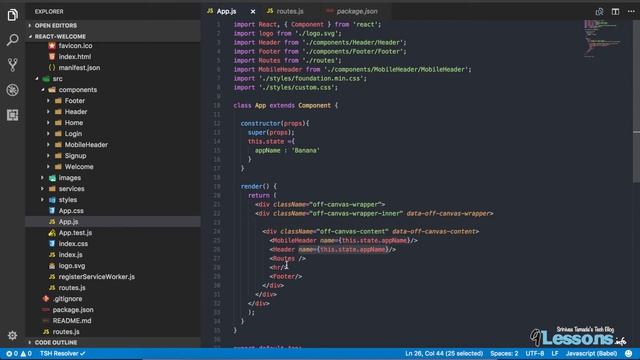
Task: Change language mode from Javascript (Babel)
Action: tap(591, 353)
